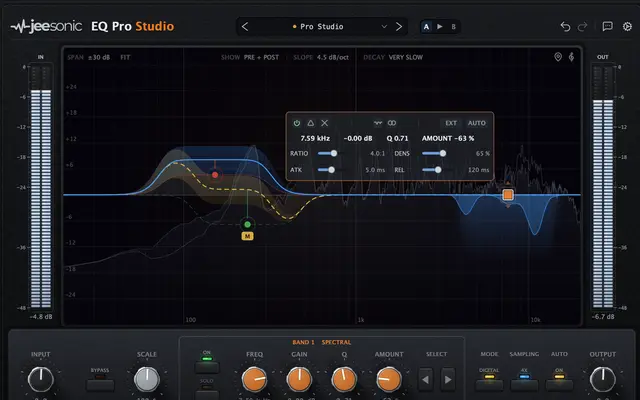Viewport: 640px width, 400px height.
Task: Copy A to B arrow
Action: click(x=440, y=27)
